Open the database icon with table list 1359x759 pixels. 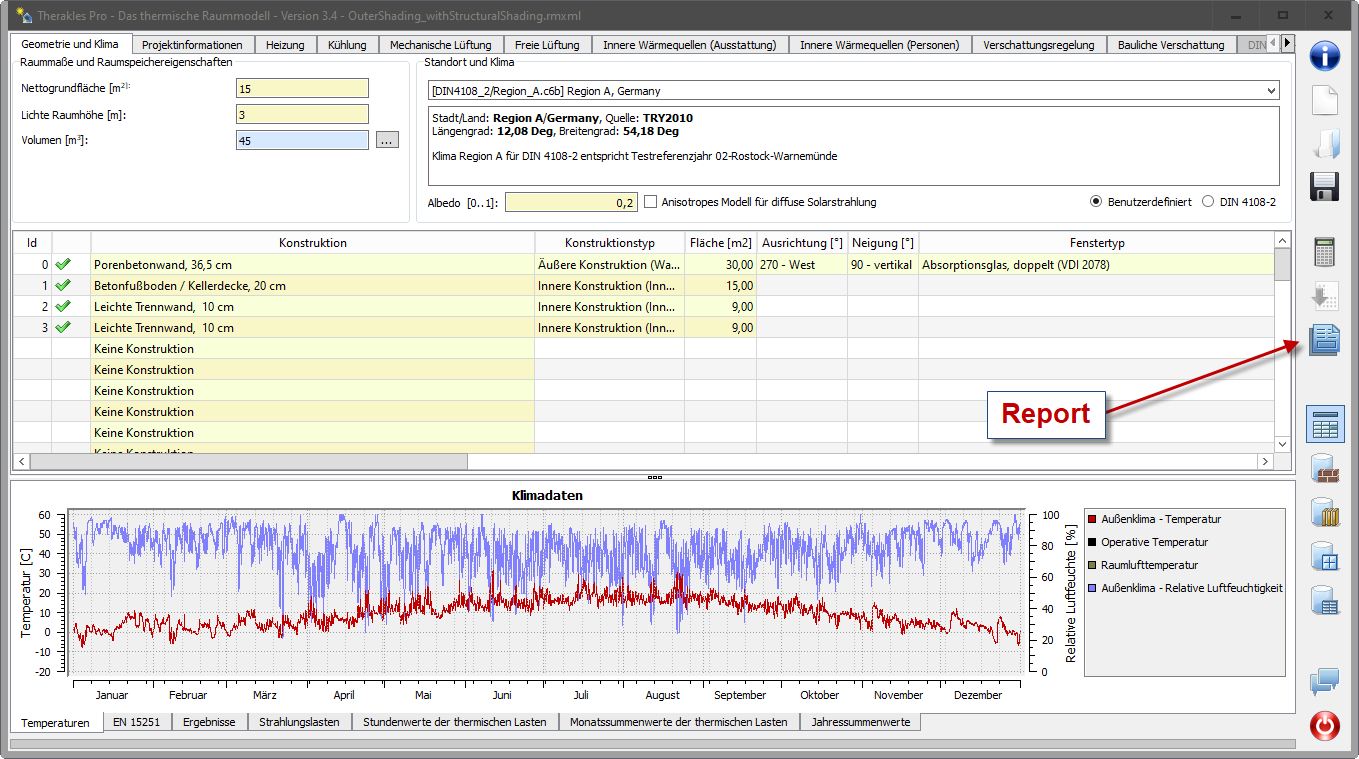[1325, 600]
